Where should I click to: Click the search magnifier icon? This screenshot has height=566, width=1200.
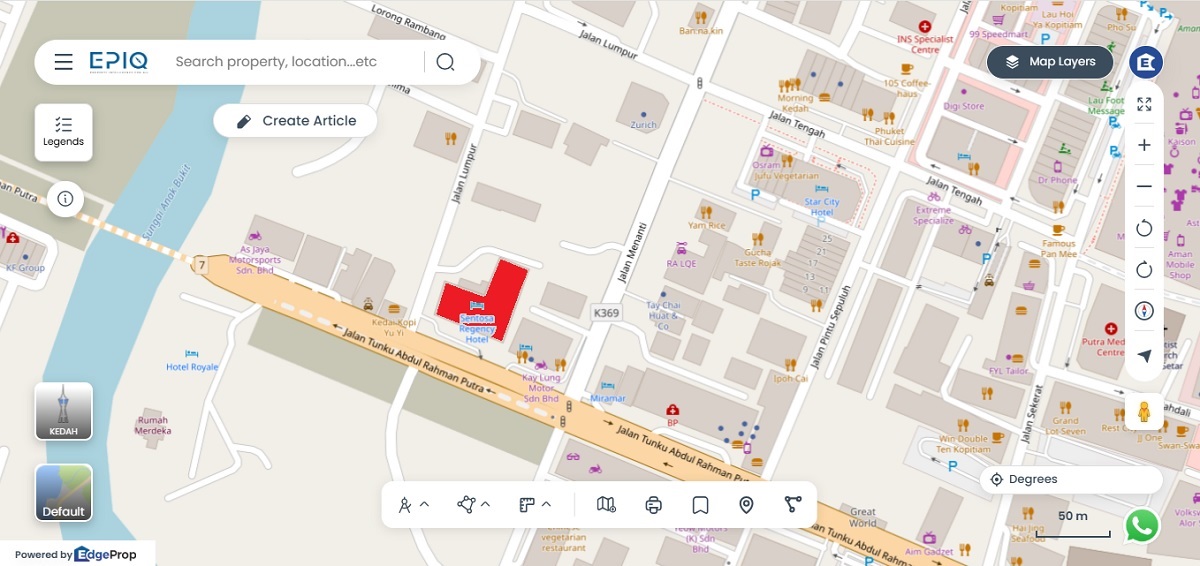pyautogui.click(x=446, y=62)
